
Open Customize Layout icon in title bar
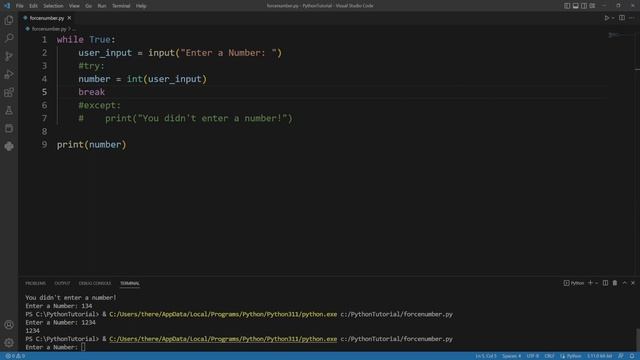(x=592, y=6)
